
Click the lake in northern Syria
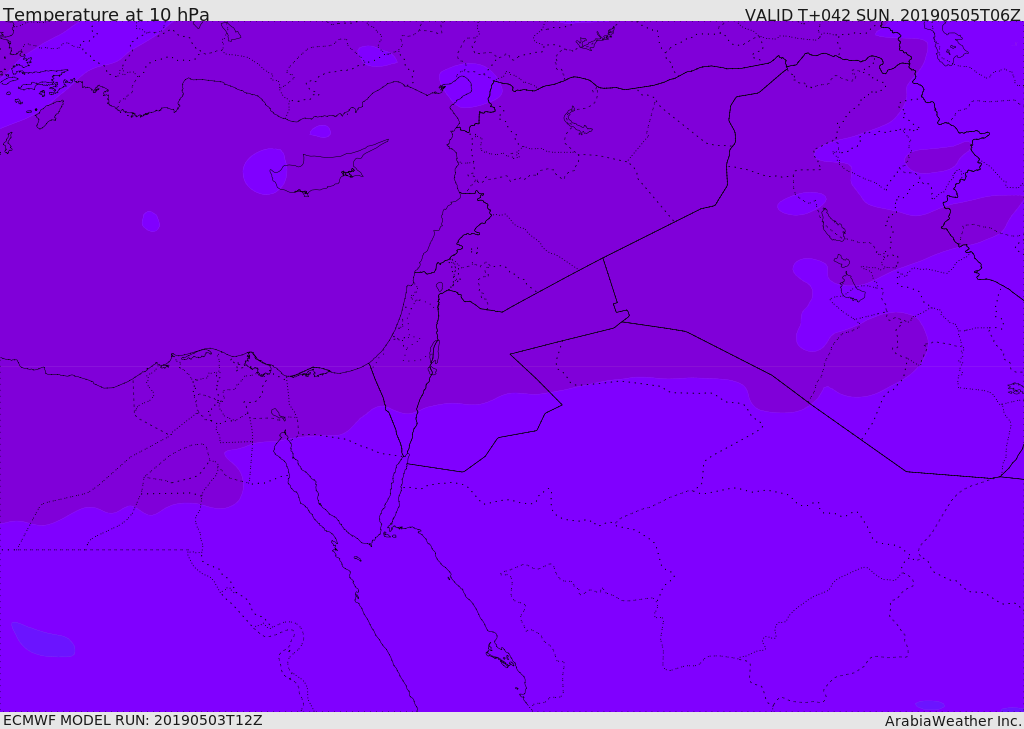point(576,122)
